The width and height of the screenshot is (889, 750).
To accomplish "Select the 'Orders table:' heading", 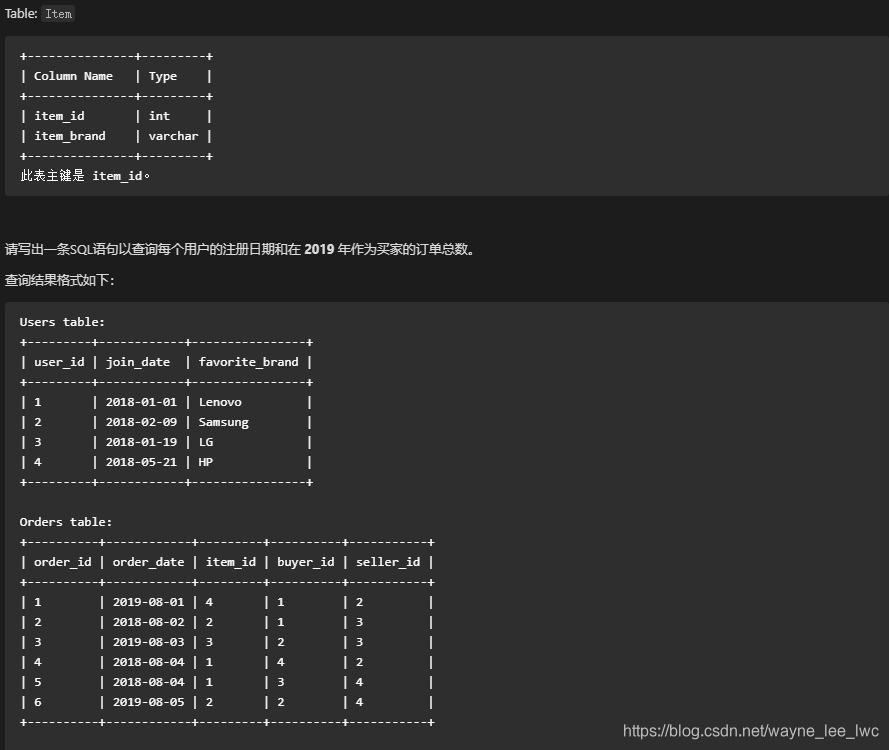I will (66, 522).
